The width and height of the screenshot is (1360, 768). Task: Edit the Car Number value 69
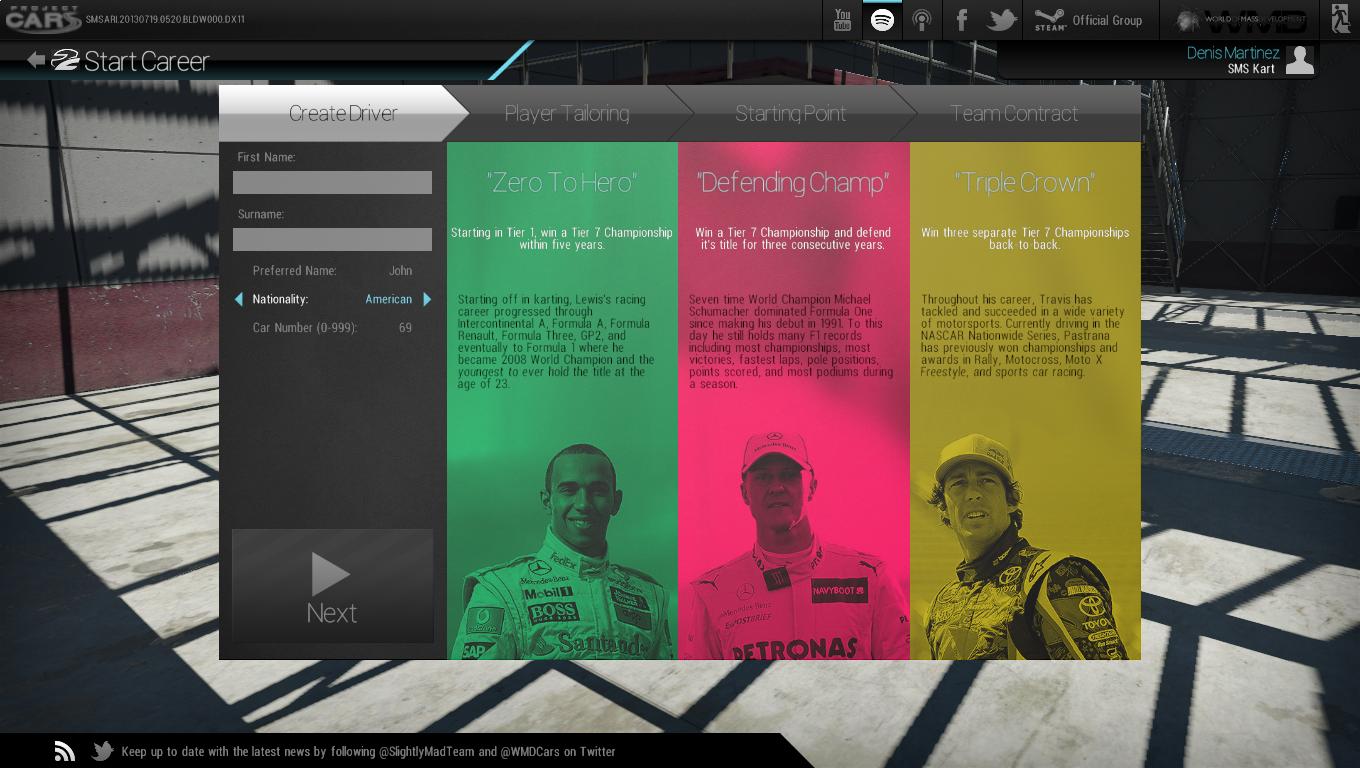(405, 328)
